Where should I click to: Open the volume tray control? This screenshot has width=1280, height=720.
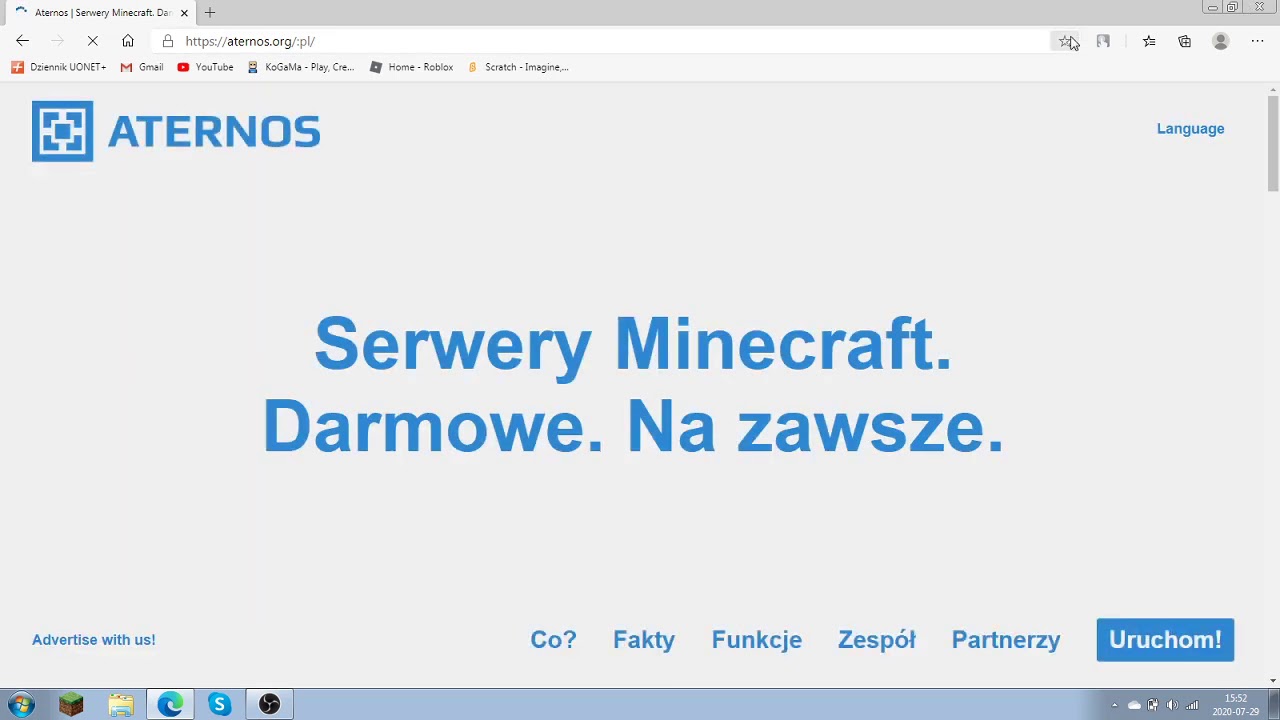1172,705
